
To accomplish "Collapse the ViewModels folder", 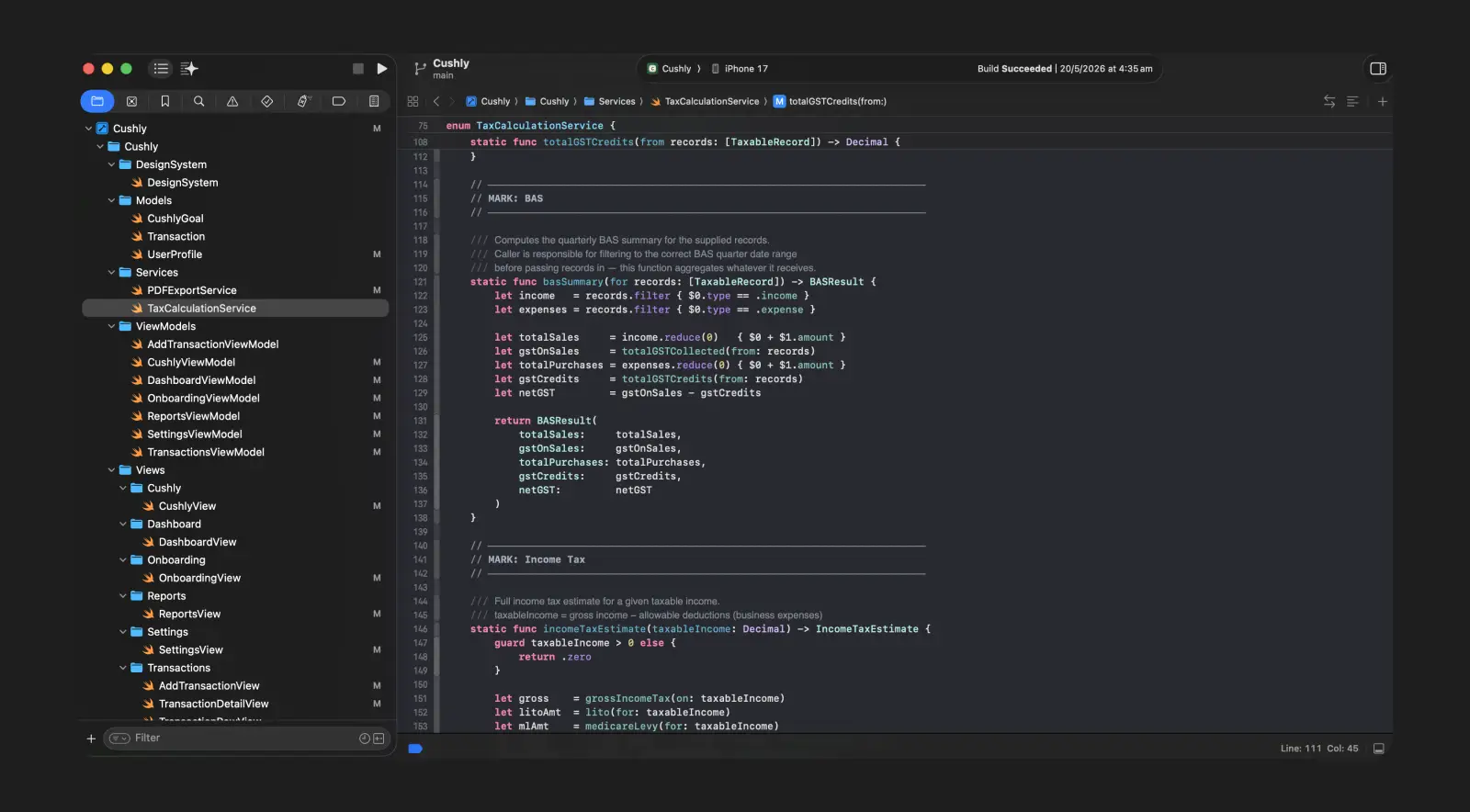I will pyautogui.click(x=112, y=327).
